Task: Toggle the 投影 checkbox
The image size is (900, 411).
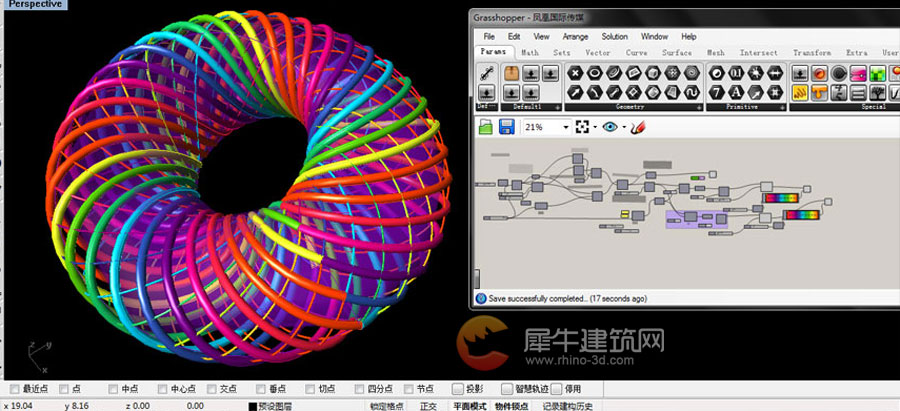Action: coord(457,389)
